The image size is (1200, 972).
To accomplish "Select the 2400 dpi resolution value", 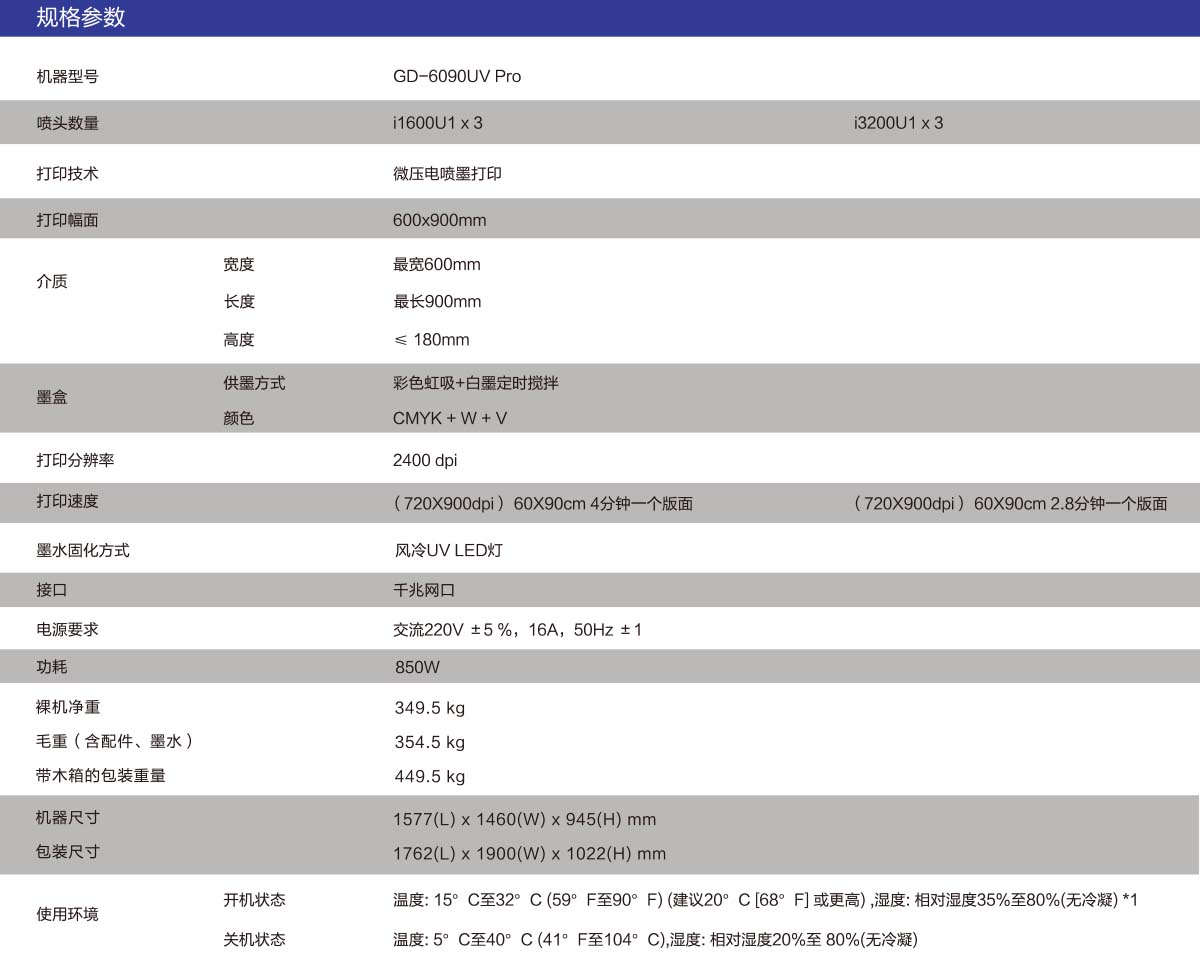I will [x=425, y=461].
